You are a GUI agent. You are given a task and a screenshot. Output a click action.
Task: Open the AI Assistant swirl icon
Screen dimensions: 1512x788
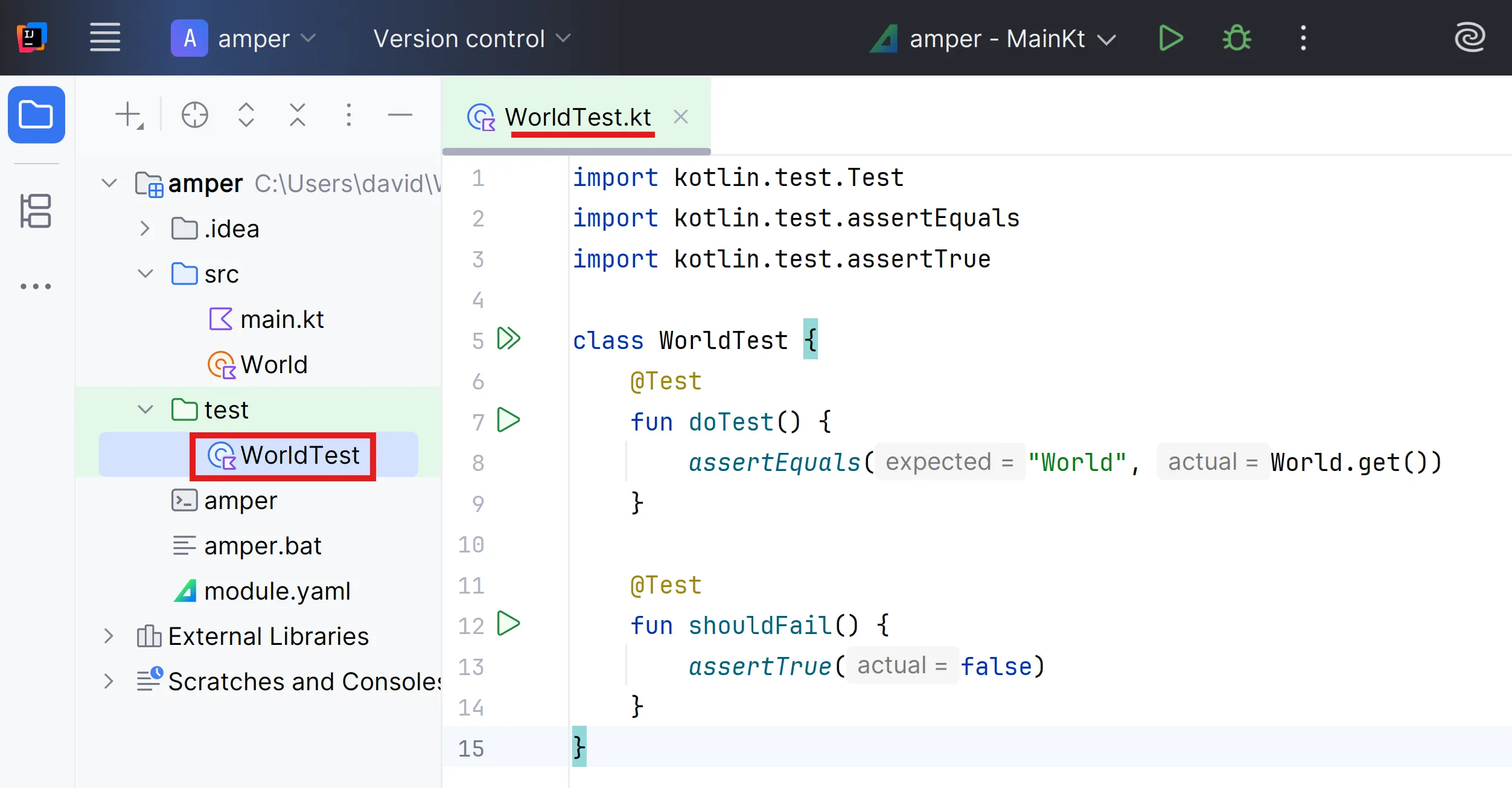(x=1469, y=38)
